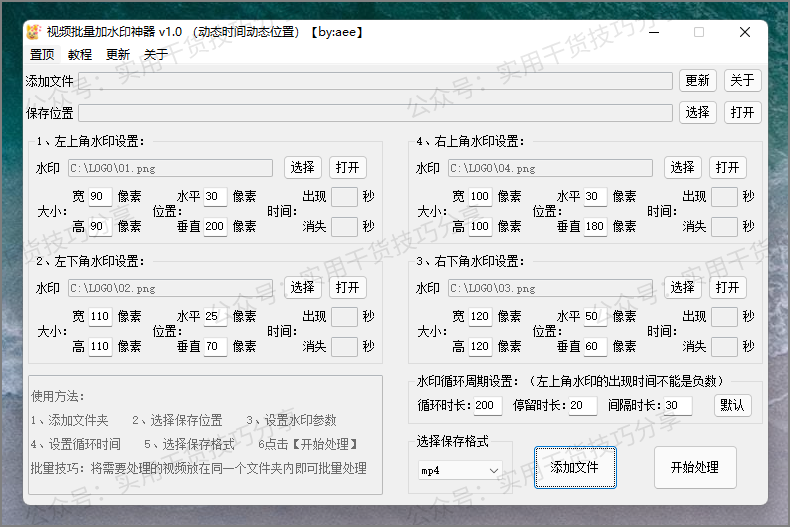Viewport: 790px width, 527px height.
Task: Minimize the watermark tool window
Action: tap(654, 32)
